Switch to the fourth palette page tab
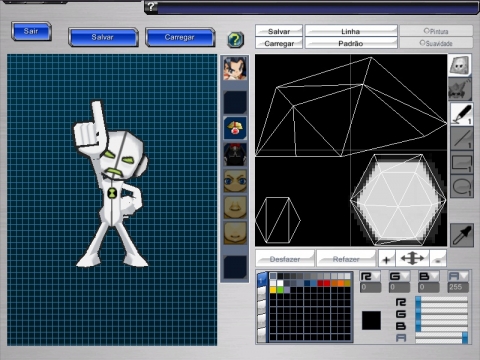 coord(262,321)
